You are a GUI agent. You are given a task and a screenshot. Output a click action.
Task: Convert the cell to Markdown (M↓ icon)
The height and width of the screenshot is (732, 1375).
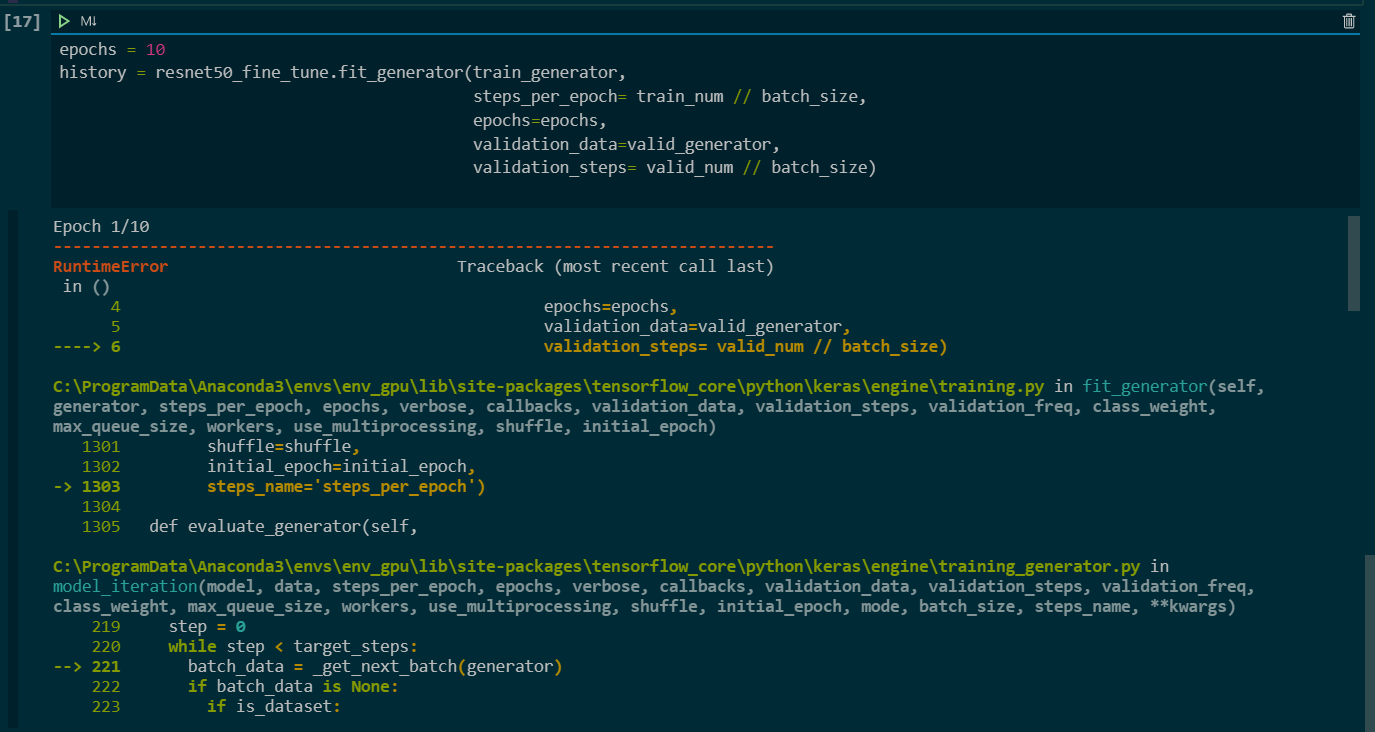pyautogui.click(x=89, y=21)
